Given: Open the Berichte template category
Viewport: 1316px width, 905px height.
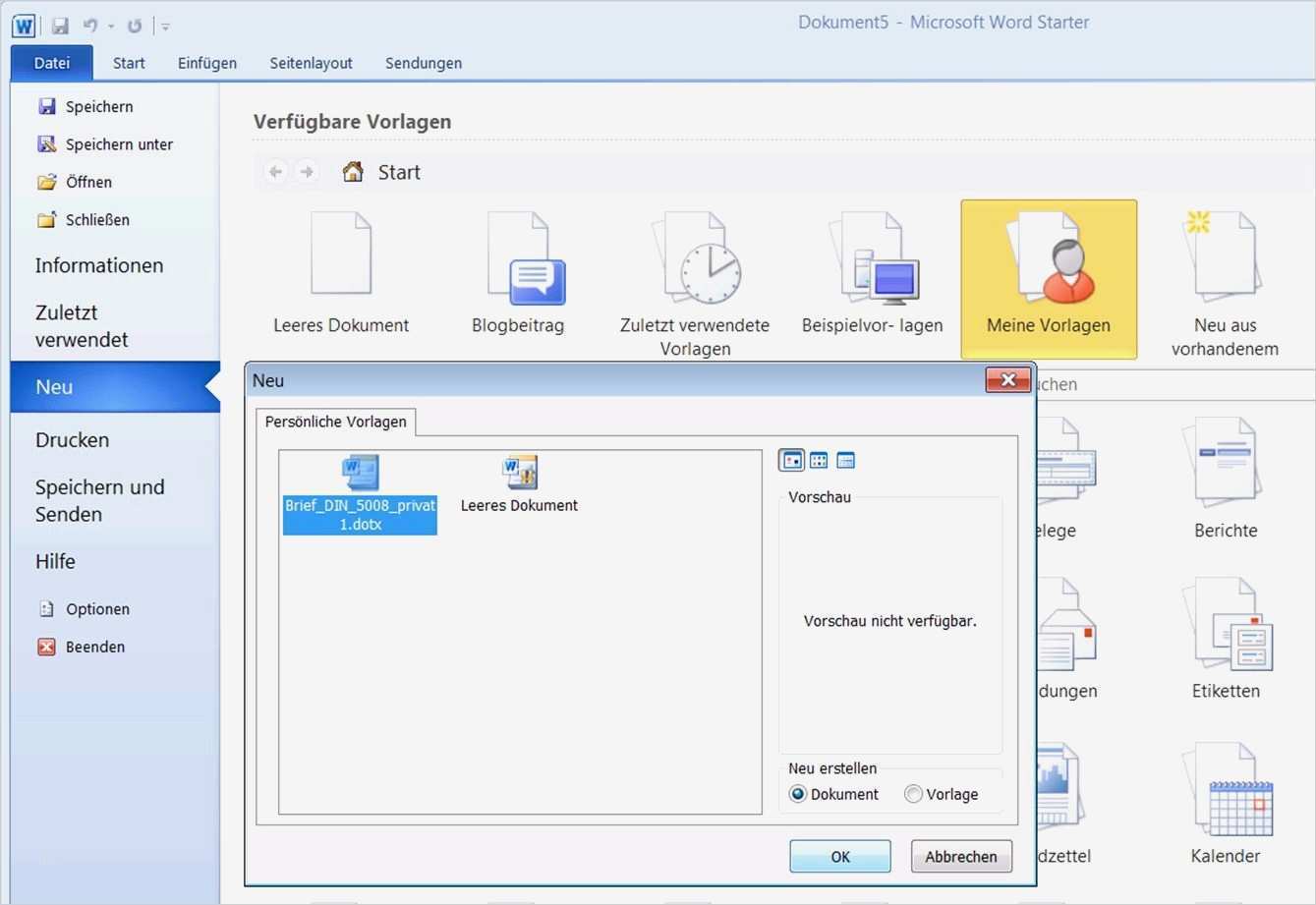Looking at the screenshot, I should point(1226,479).
